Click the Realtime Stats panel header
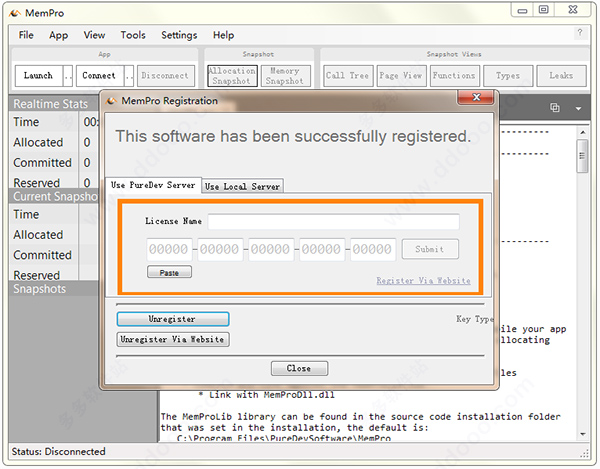The height and width of the screenshot is (469, 600). click(54, 104)
